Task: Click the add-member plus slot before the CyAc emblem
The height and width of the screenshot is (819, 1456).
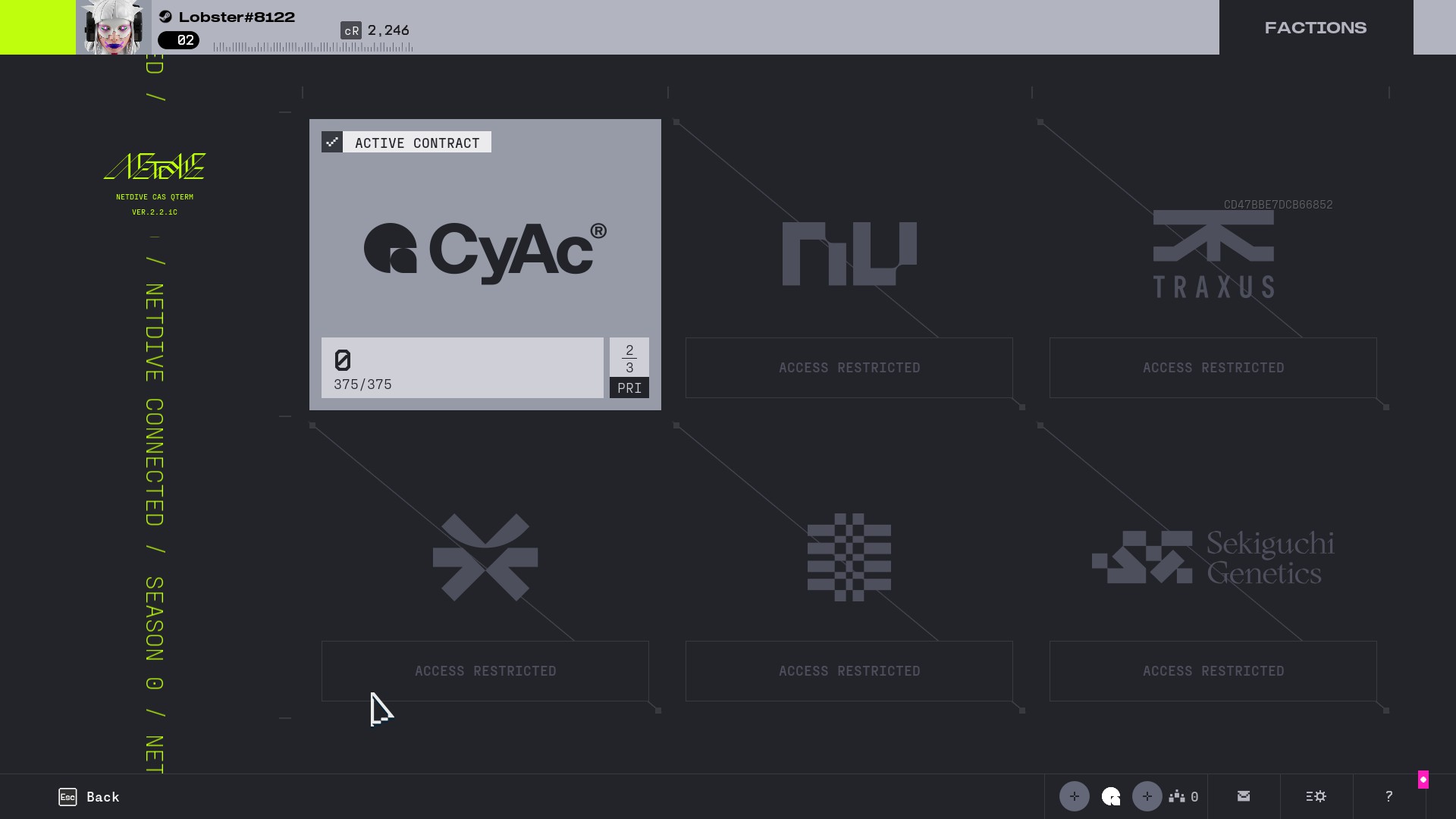Action: (1075, 796)
